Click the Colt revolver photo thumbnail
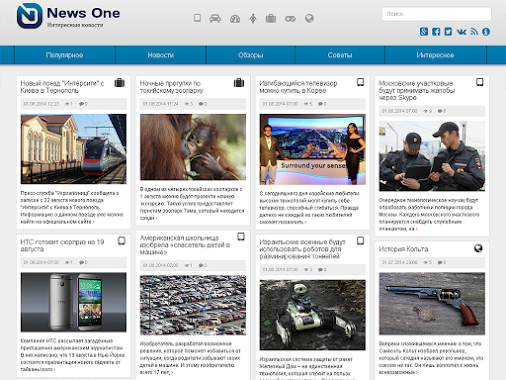Viewport: 506px width, 380px height. coord(432,304)
